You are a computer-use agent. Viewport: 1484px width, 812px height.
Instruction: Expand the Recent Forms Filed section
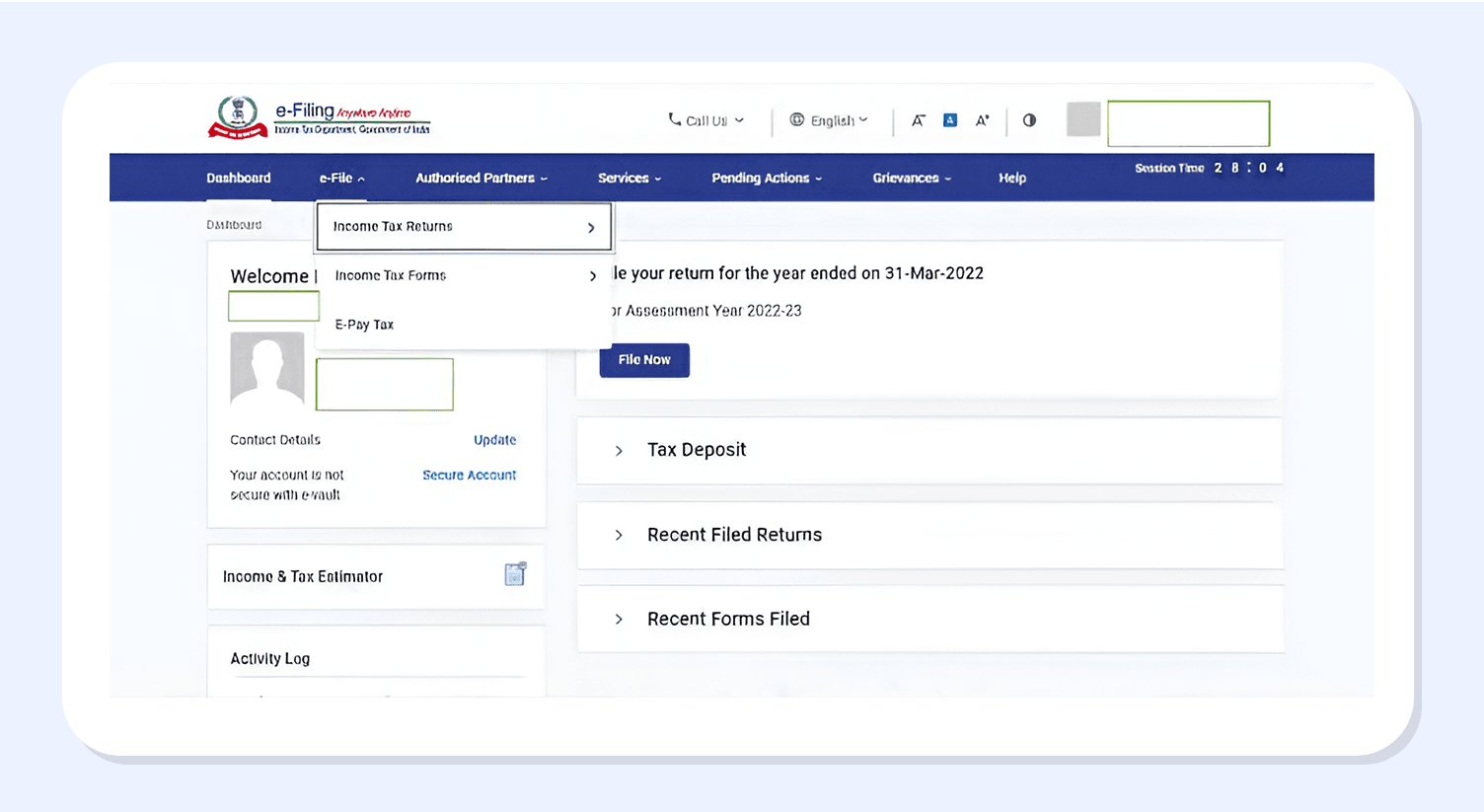tap(619, 620)
